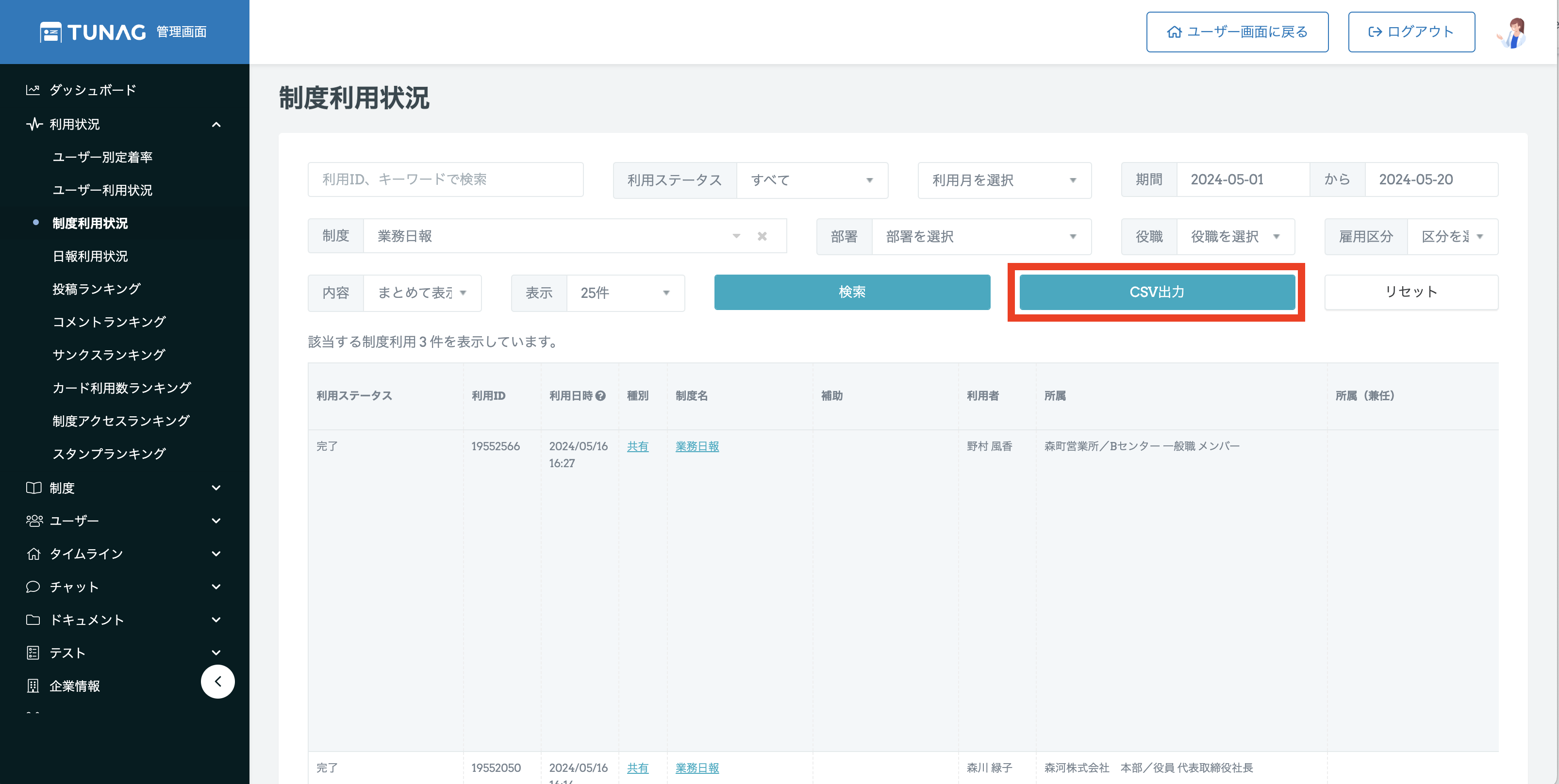Focus the 利用ID、キーワードで検索 field

pyautogui.click(x=446, y=180)
